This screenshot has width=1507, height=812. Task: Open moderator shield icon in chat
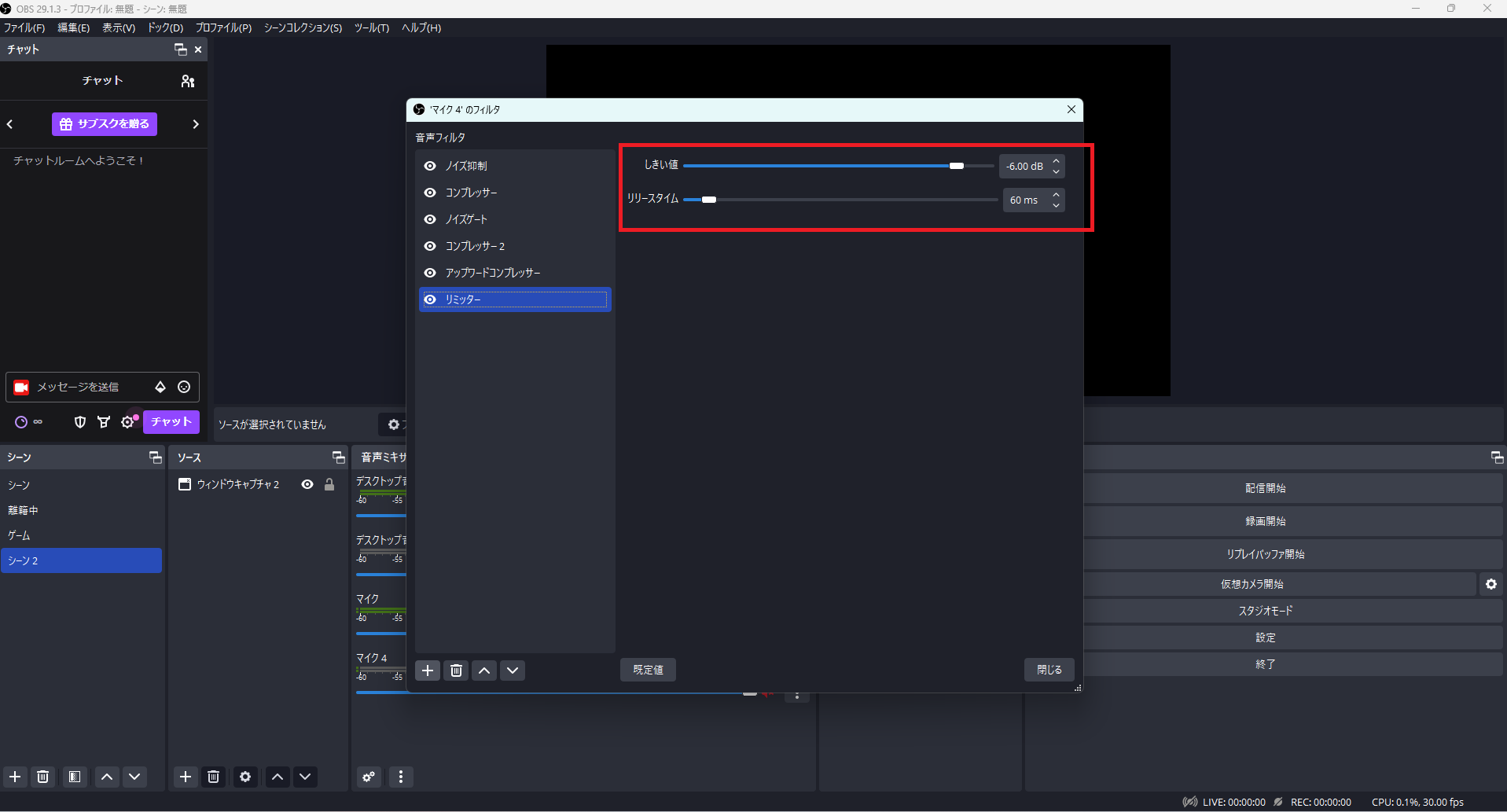click(79, 422)
